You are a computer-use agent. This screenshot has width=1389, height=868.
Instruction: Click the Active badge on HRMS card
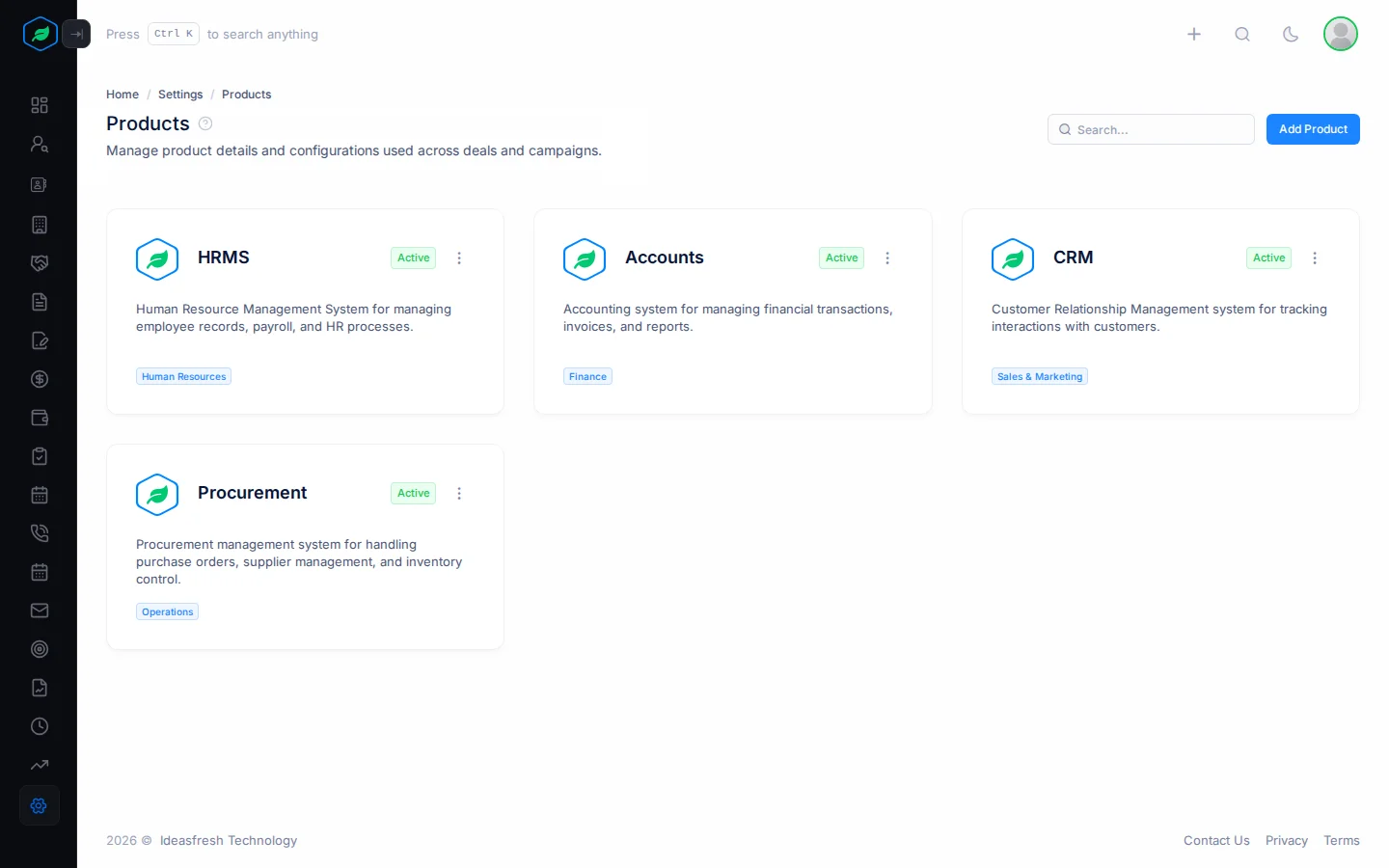tap(414, 258)
